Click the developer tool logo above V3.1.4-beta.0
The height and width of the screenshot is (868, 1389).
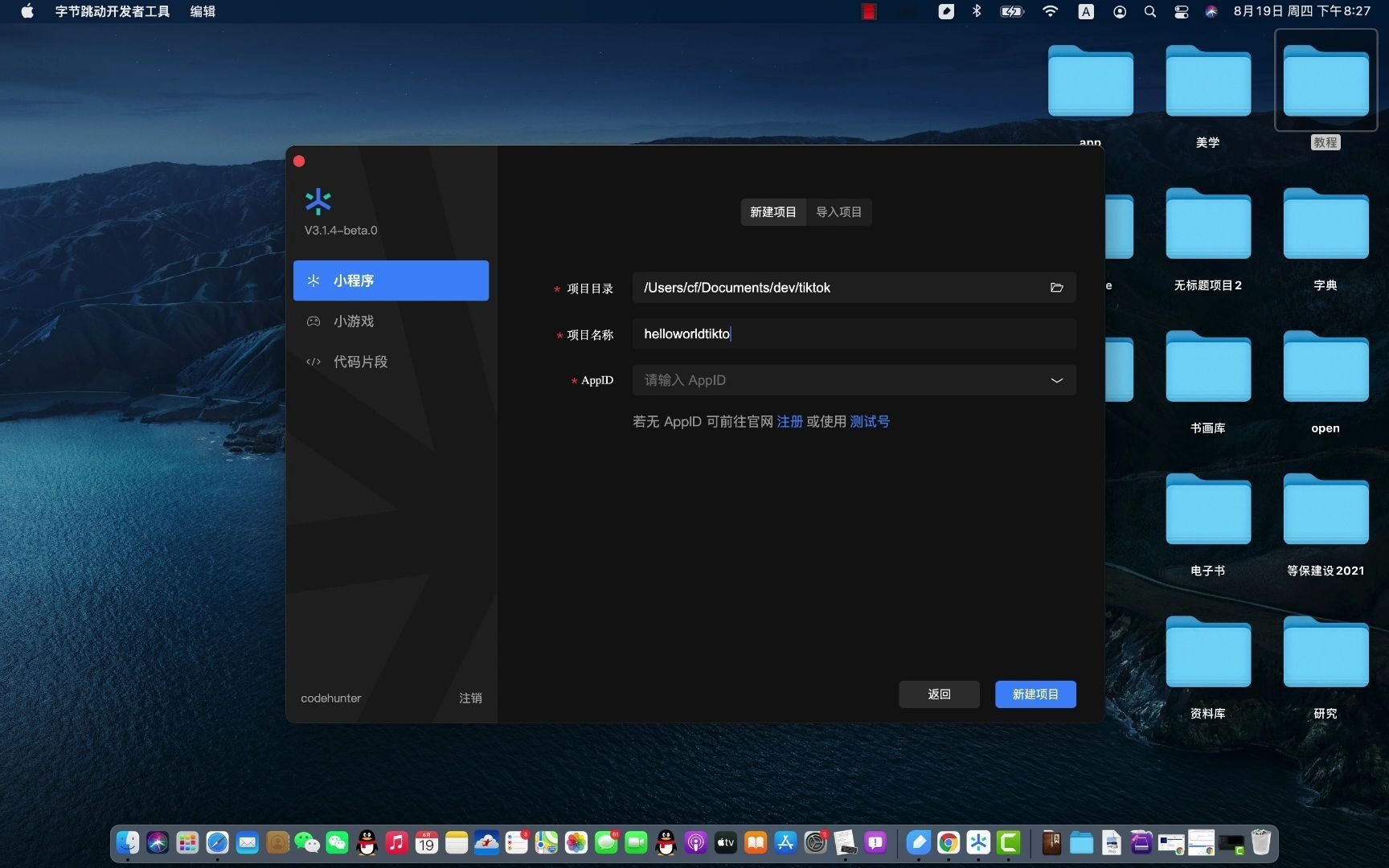318,202
